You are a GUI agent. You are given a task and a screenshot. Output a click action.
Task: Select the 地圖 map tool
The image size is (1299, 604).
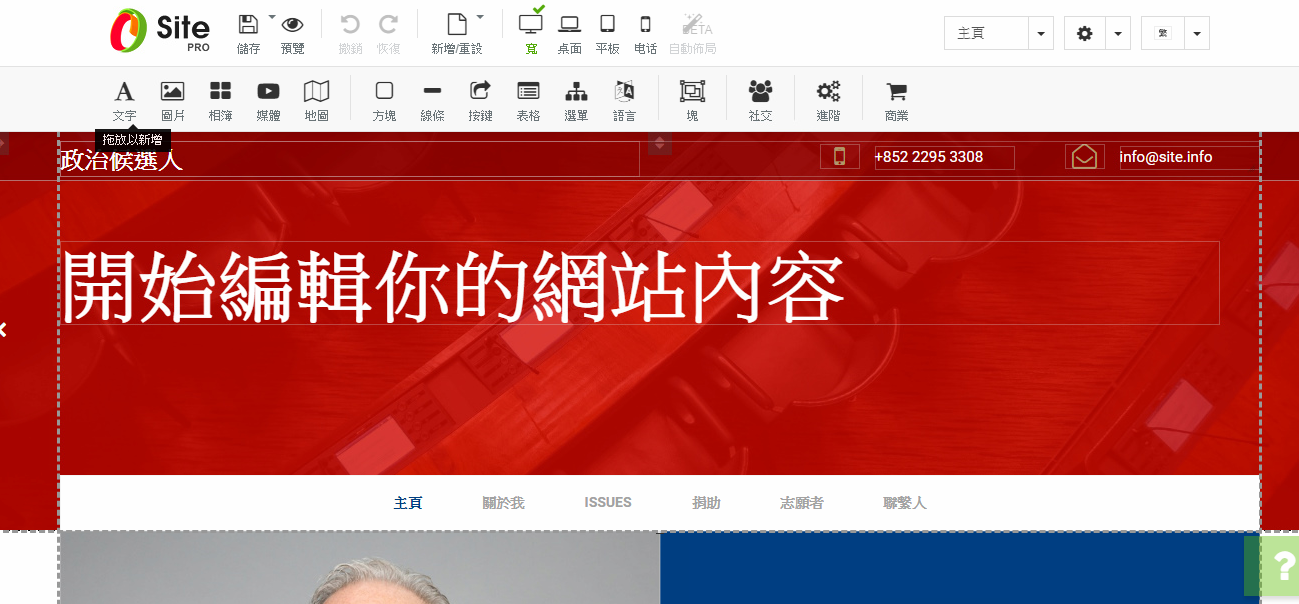coord(316,100)
